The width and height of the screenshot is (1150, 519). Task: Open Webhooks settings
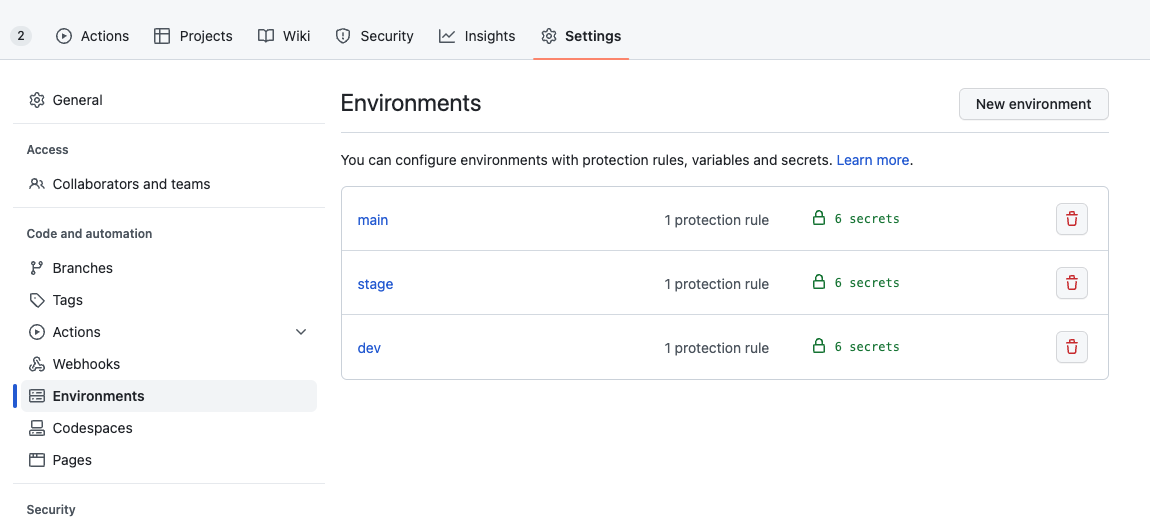pyautogui.click(x=169, y=364)
